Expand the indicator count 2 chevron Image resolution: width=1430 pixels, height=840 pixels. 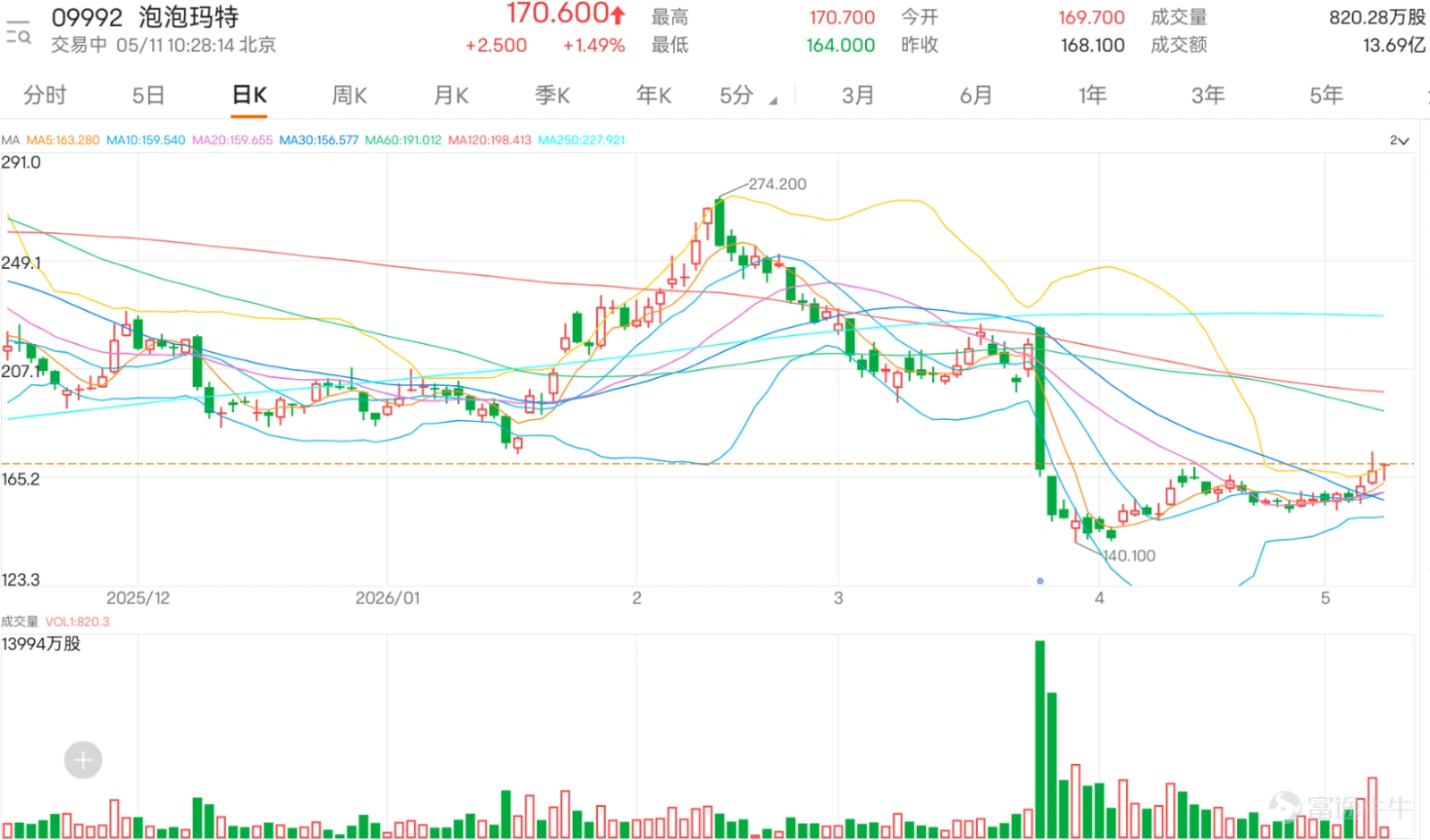click(1399, 140)
